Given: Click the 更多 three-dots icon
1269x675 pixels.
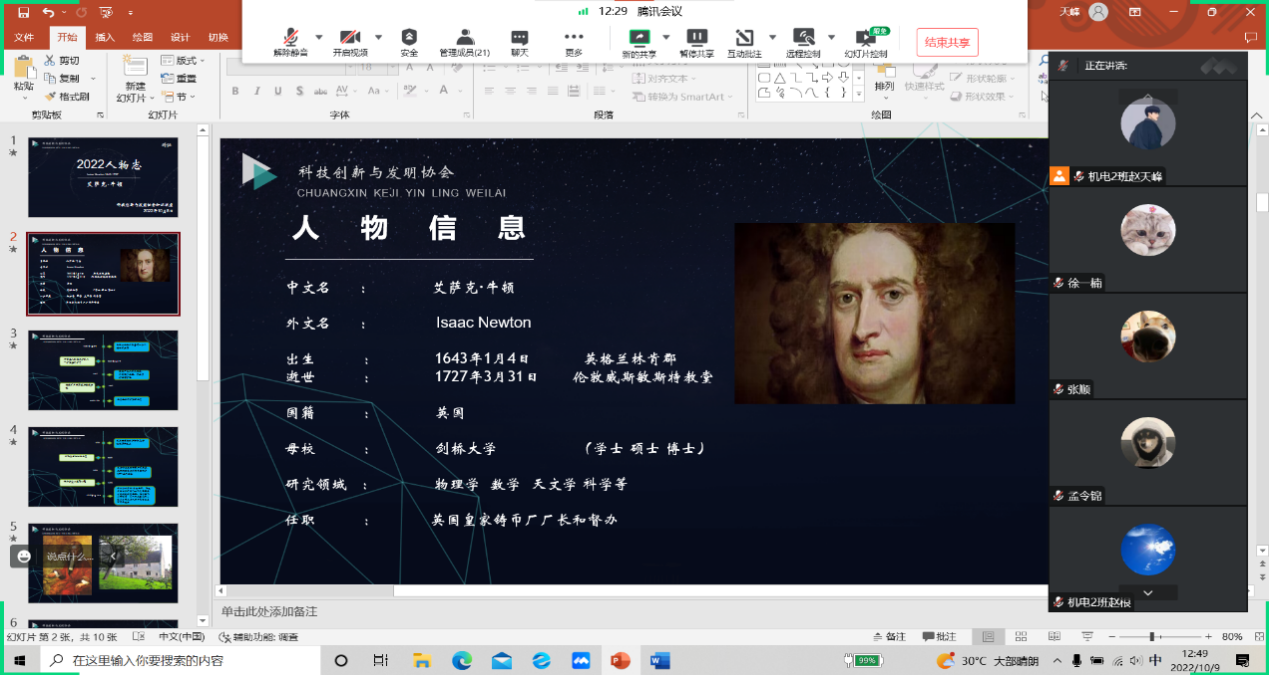Looking at the screenshot, I should pyautogui.click(x=573, y=37).
